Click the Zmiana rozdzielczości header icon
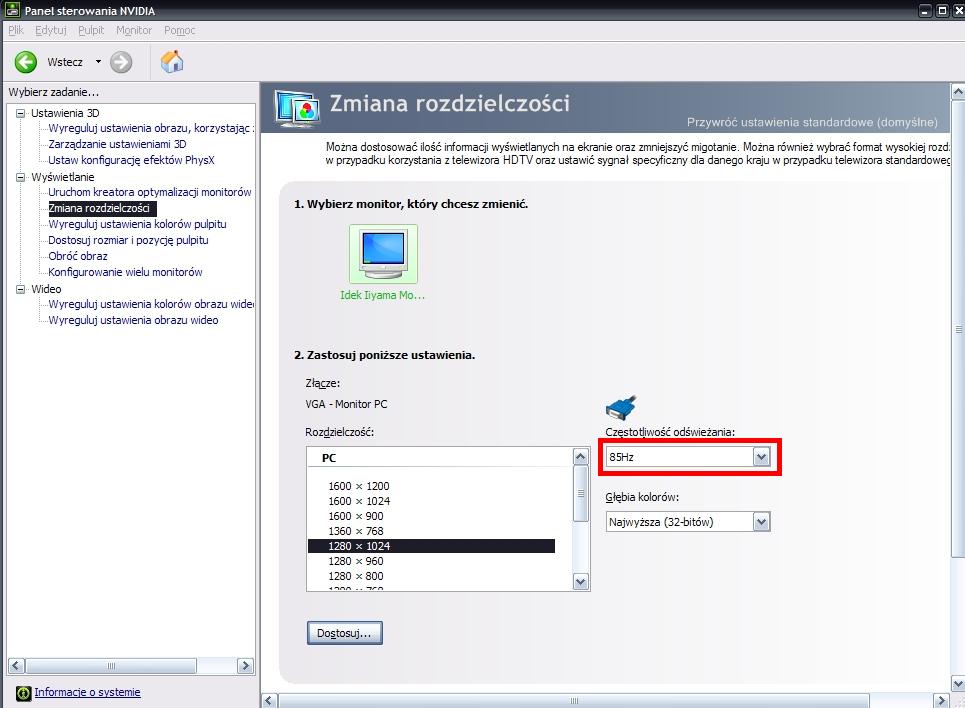Image resolution: width=965 pixels, height=708 pixels. pyautogui.click(x=297, y=108)
